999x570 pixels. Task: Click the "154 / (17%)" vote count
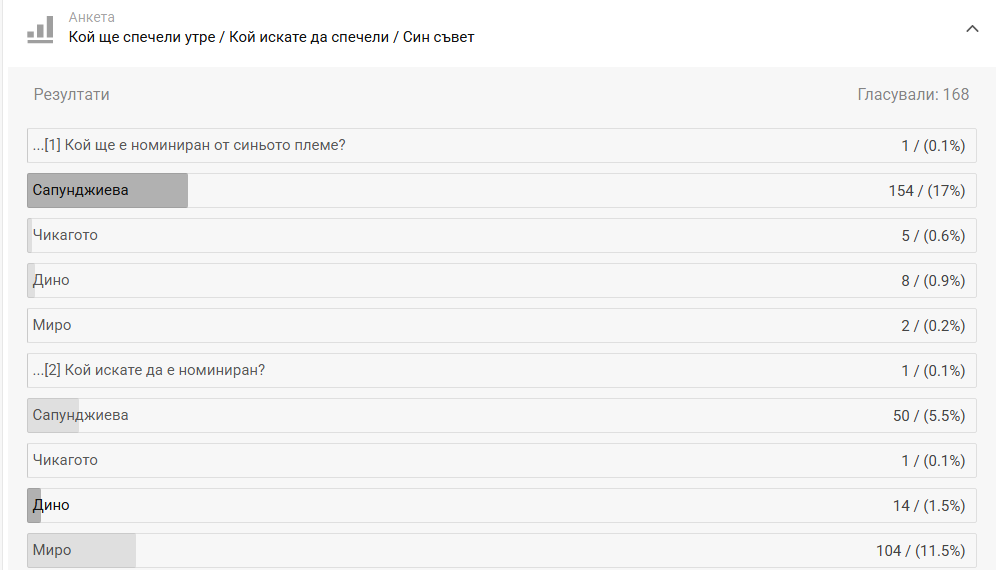click(926, 191)
